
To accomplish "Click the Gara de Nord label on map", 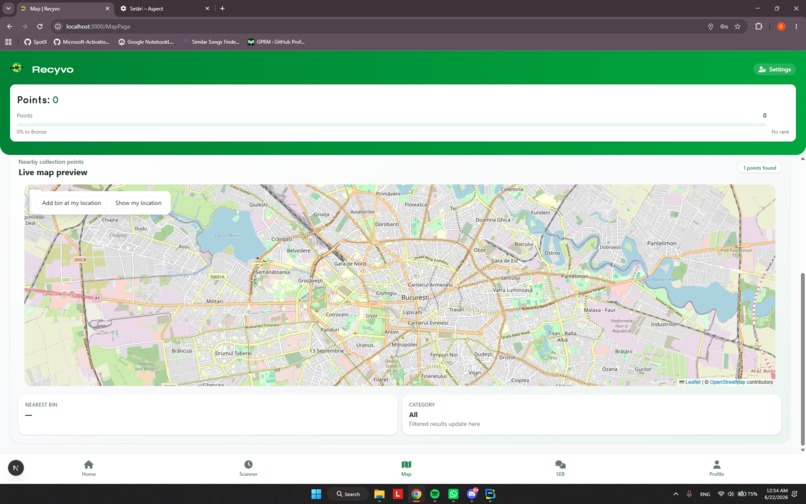I will pyautogui.click(x=350, y=264).
